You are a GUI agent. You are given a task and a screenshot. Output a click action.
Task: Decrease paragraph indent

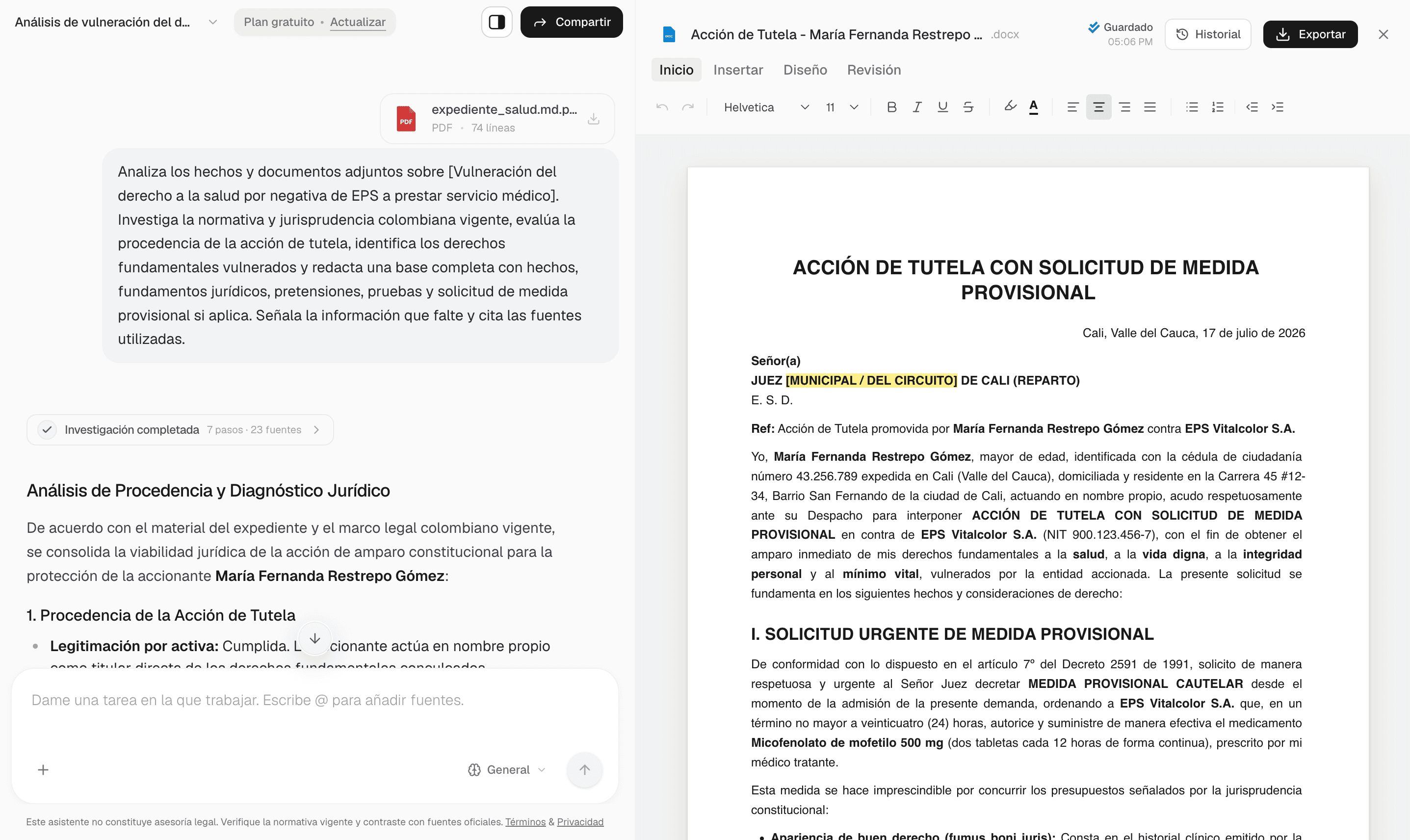[1252, 107]
